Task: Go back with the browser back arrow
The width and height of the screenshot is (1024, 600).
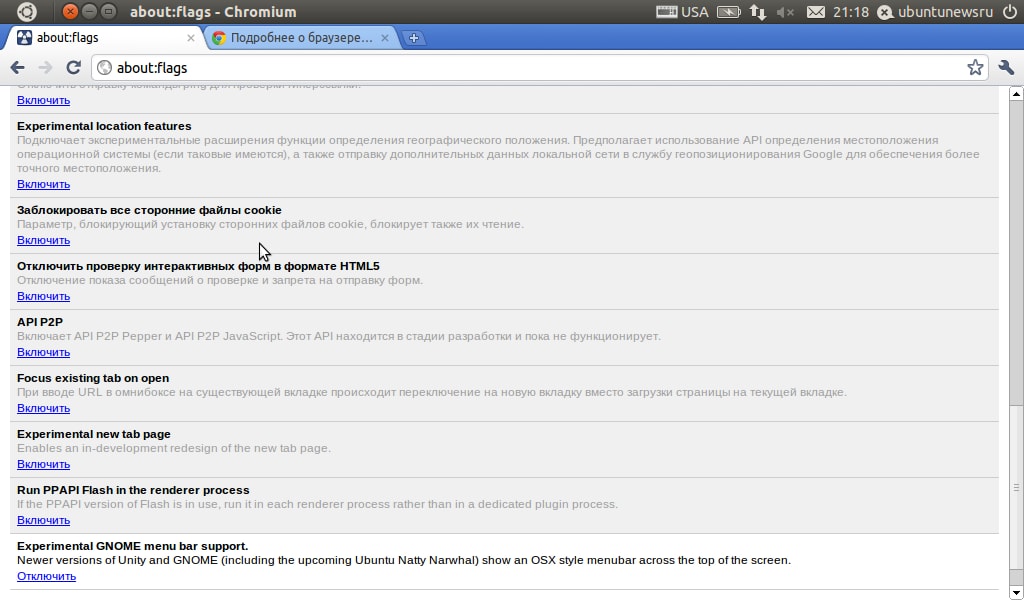Action: click(x=18, y=67)
